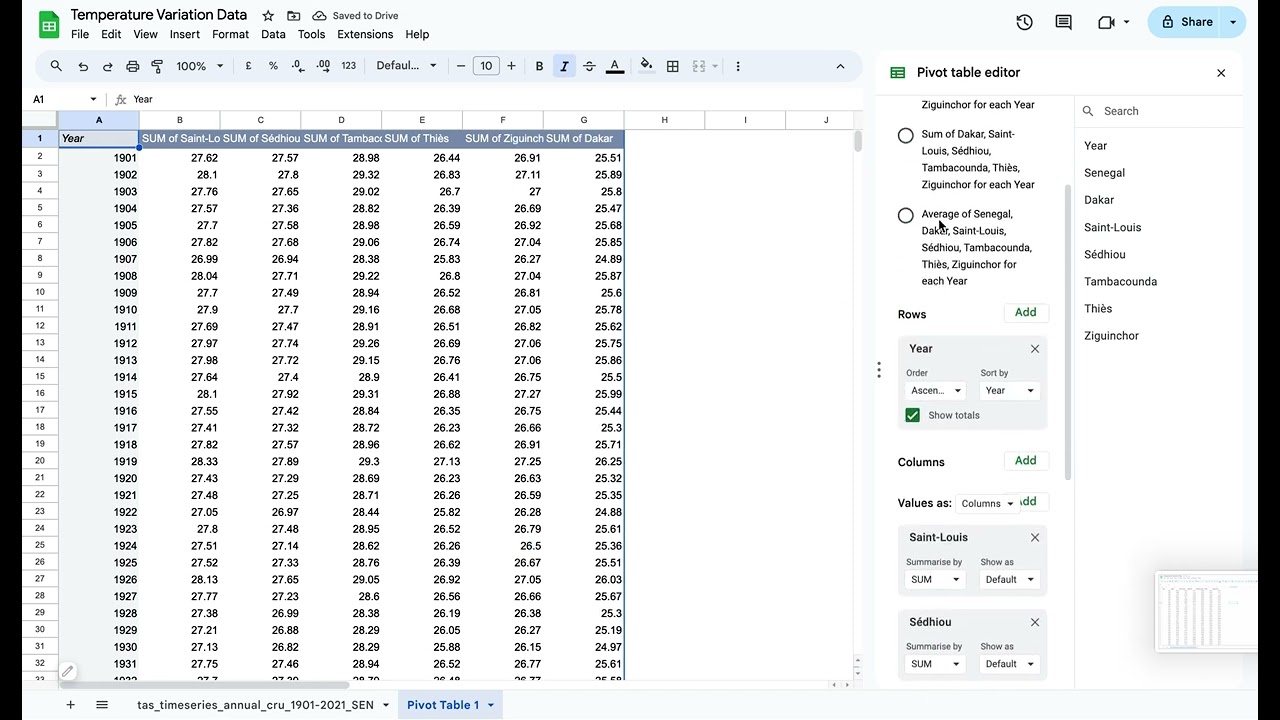Open version history
This screenshot has width=1280, height=720.
point(1024,22)
